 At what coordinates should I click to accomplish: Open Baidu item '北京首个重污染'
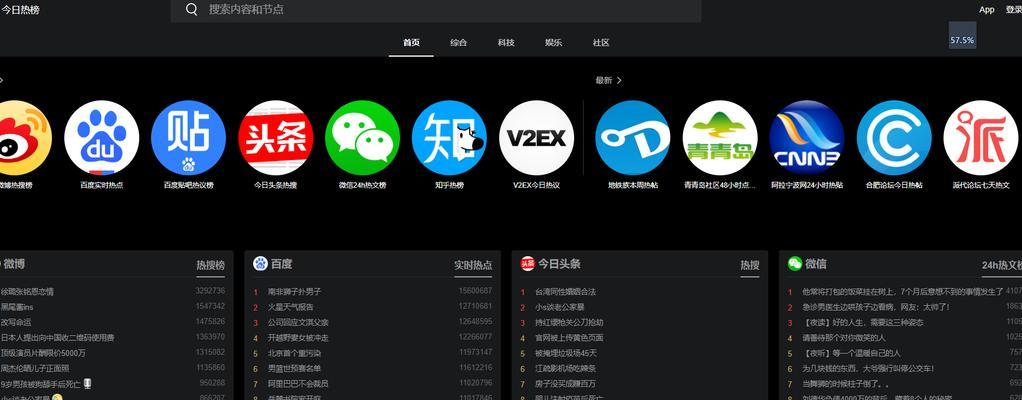coord(294,354)
